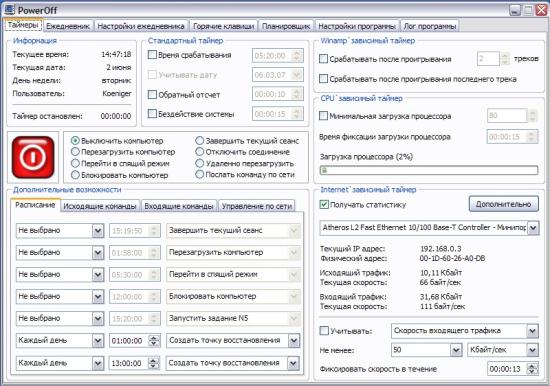Click the incoming traffic value 31,68 Кбайт
The width and height of the screenshot is (550, 386).
[x=441, y=297]
